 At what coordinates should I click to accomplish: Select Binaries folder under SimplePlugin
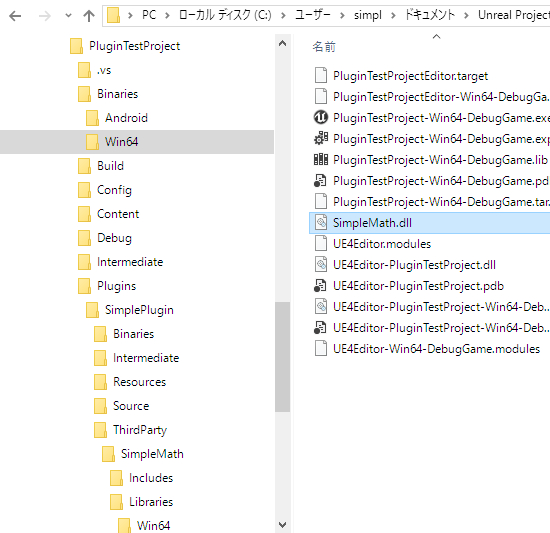pos(133,334)
